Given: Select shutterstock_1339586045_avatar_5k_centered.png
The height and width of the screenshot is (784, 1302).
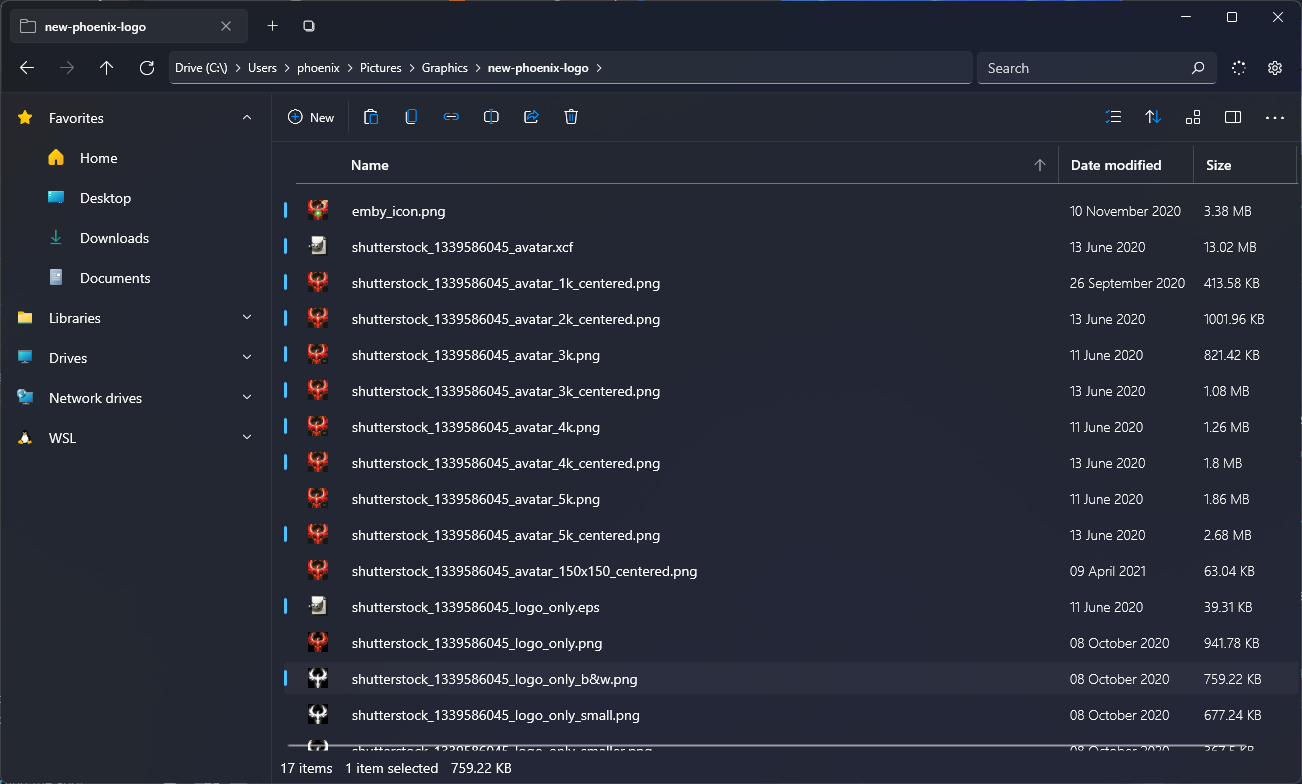Looking at the screenshot, I should coord(790,535).
